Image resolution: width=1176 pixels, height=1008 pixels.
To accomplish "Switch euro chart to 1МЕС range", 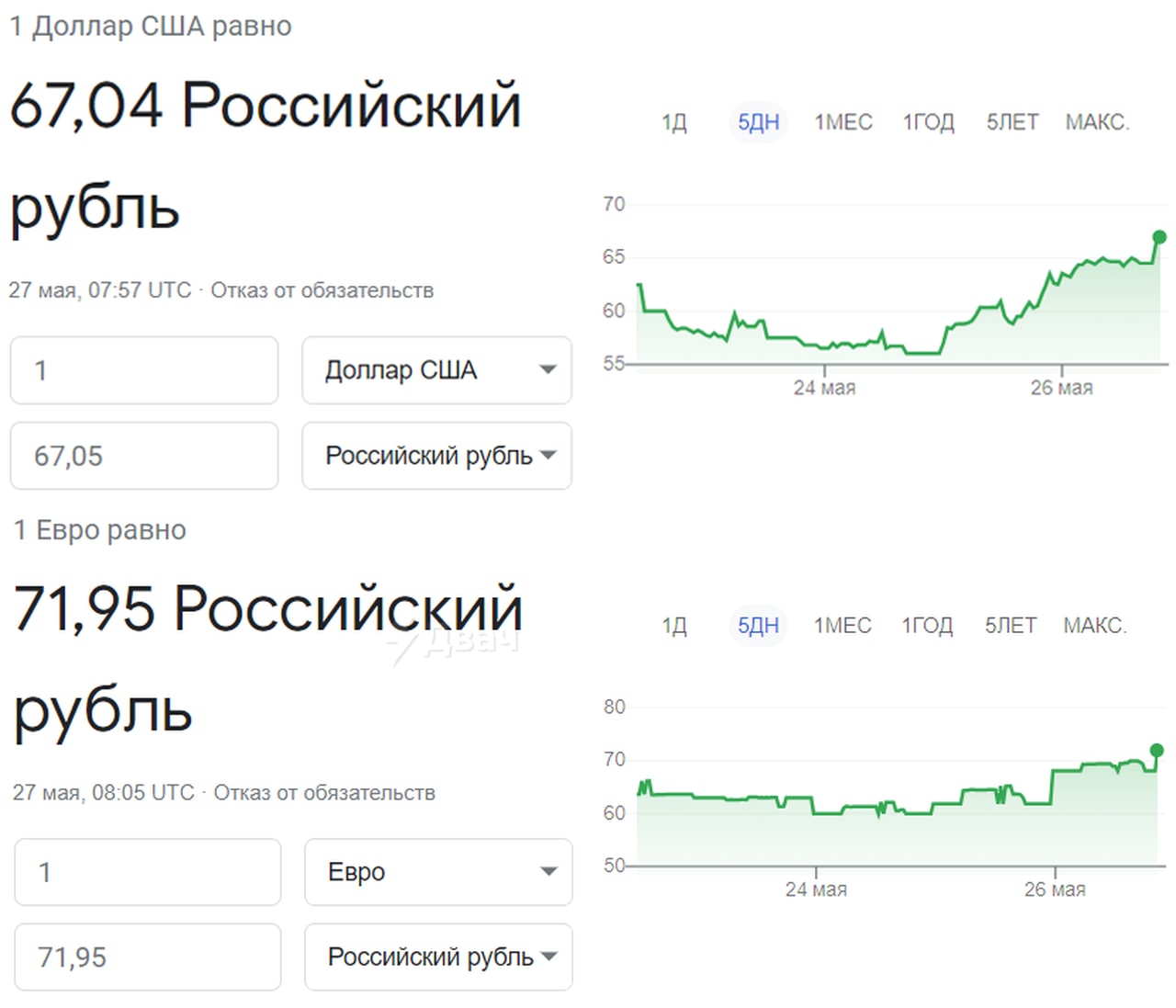I will [842, 626].
